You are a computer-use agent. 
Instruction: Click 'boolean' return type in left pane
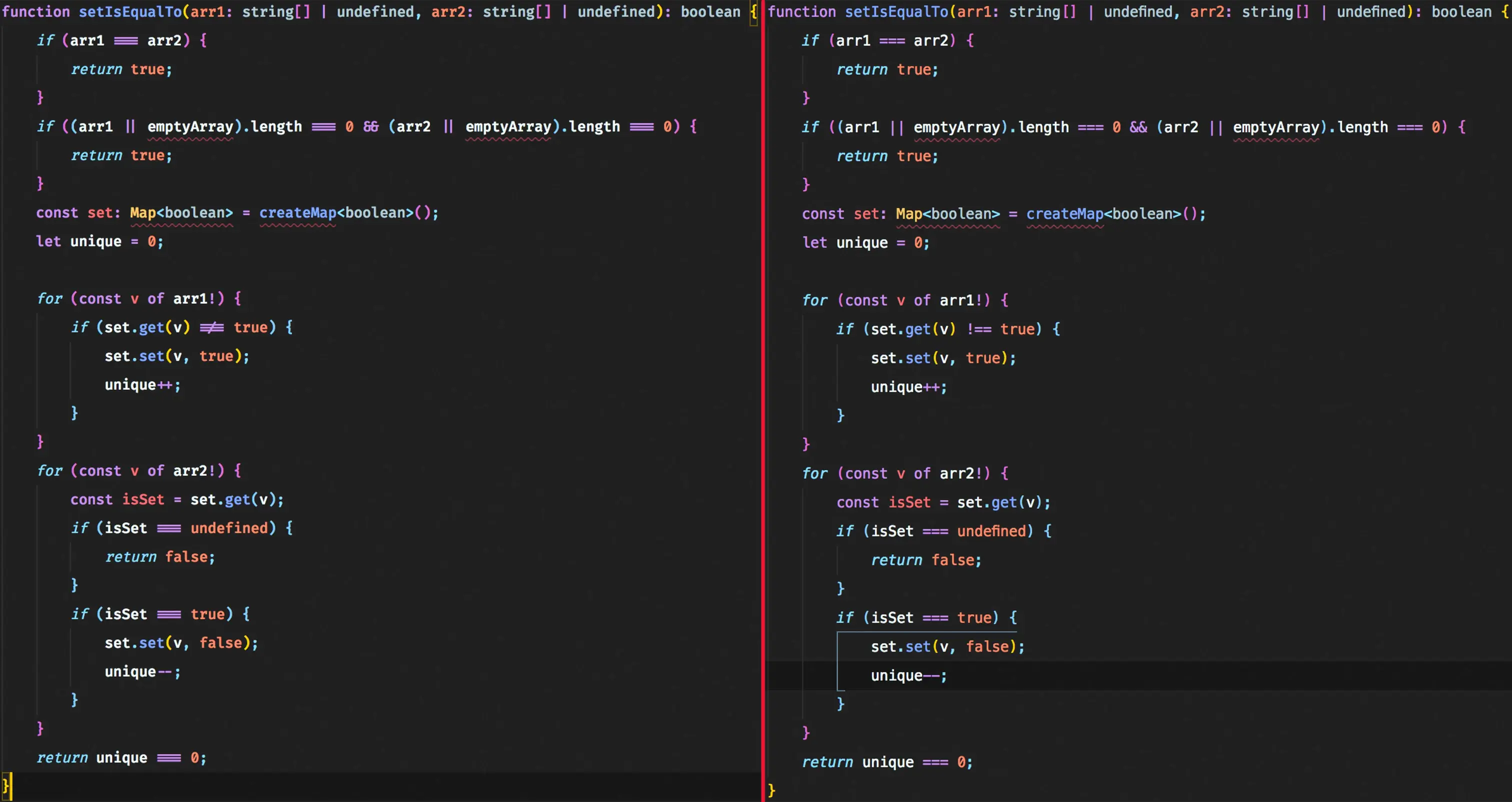710,12
